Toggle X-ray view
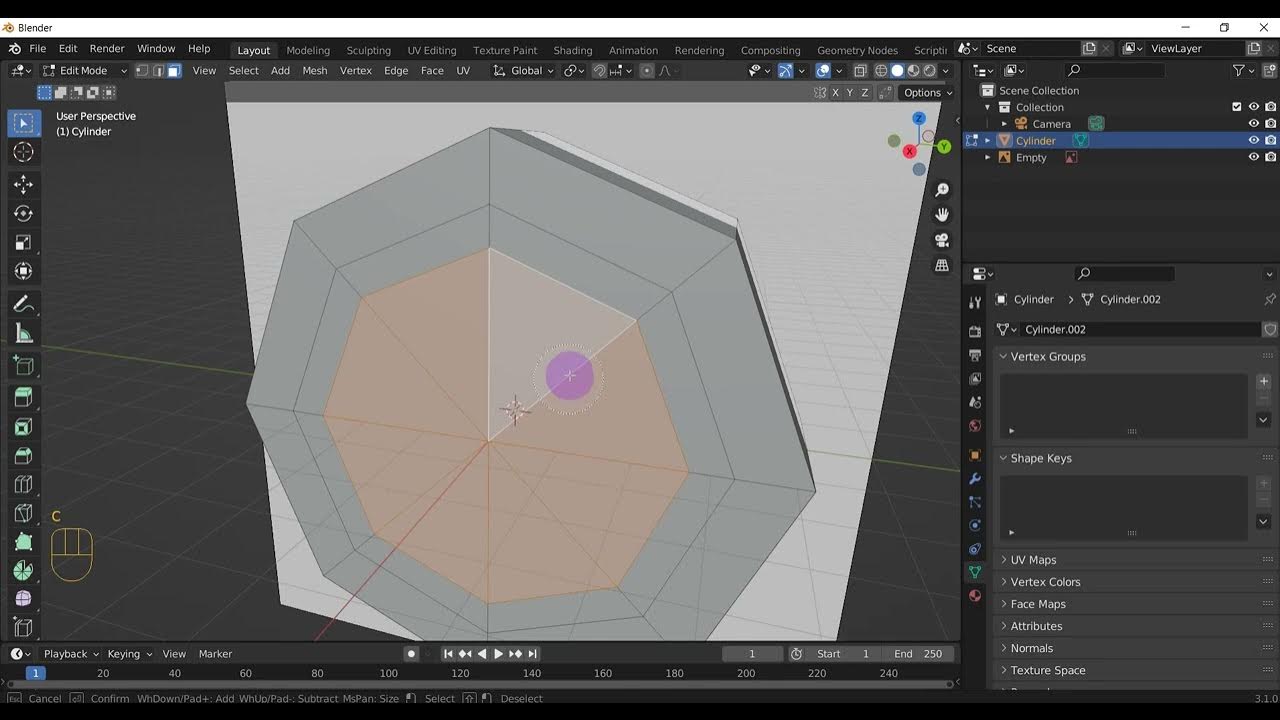This screenshot has width=1280, height=720. point(860,71)
